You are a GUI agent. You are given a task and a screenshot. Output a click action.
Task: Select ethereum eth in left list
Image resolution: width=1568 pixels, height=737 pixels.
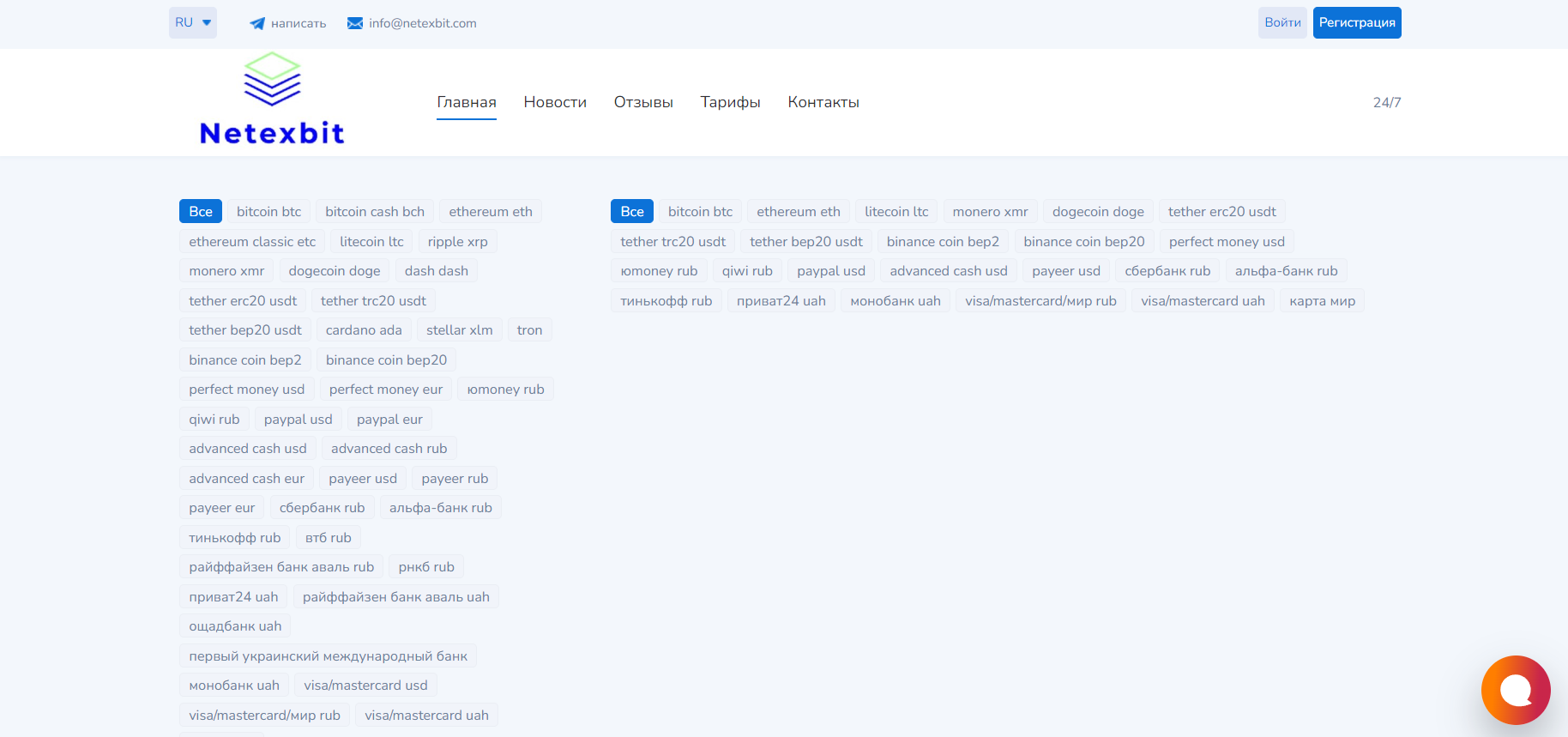pyautogui.click(x=491, y=212)
